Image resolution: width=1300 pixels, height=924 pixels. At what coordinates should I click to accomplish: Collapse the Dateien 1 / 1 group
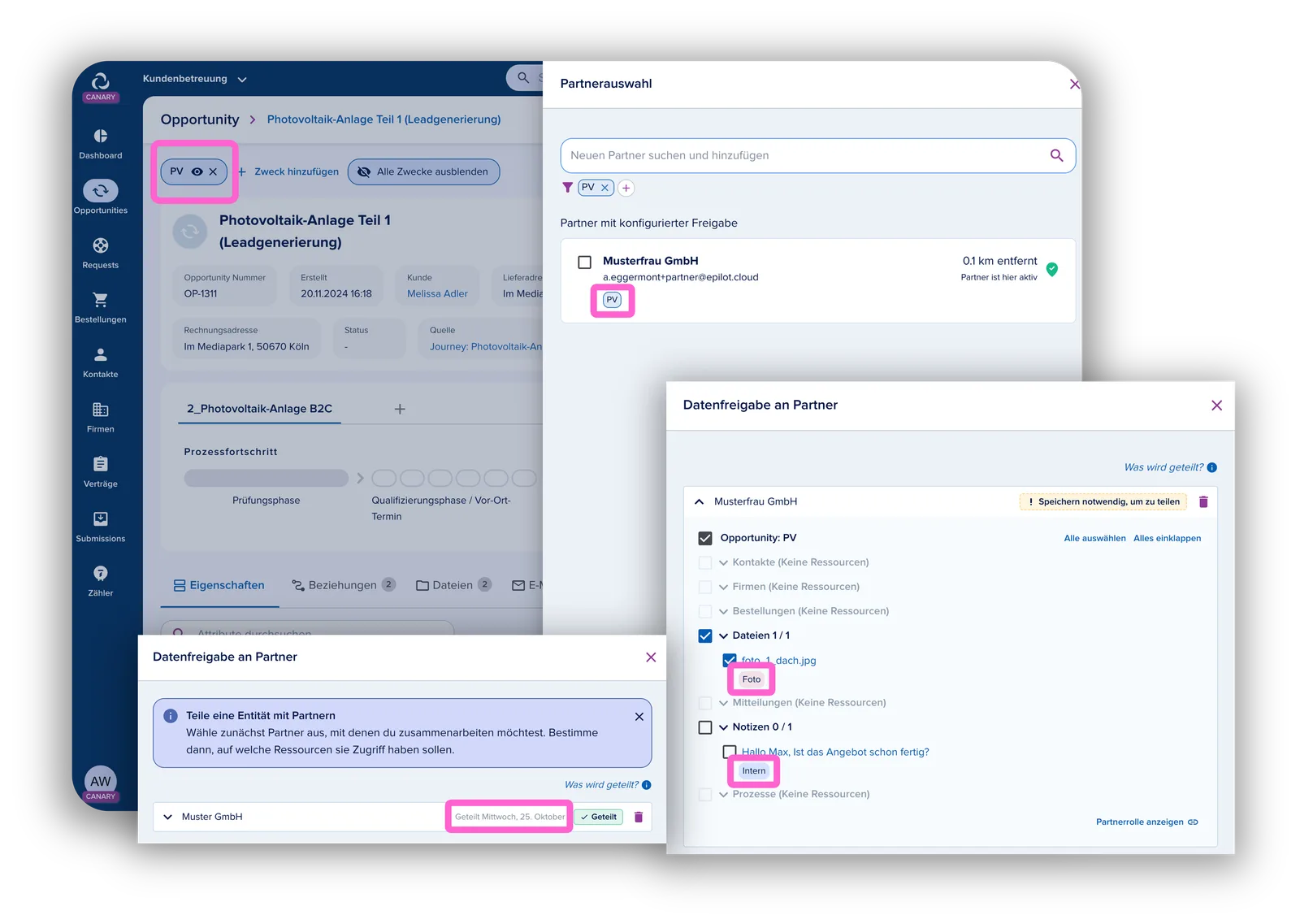[723, 636]
